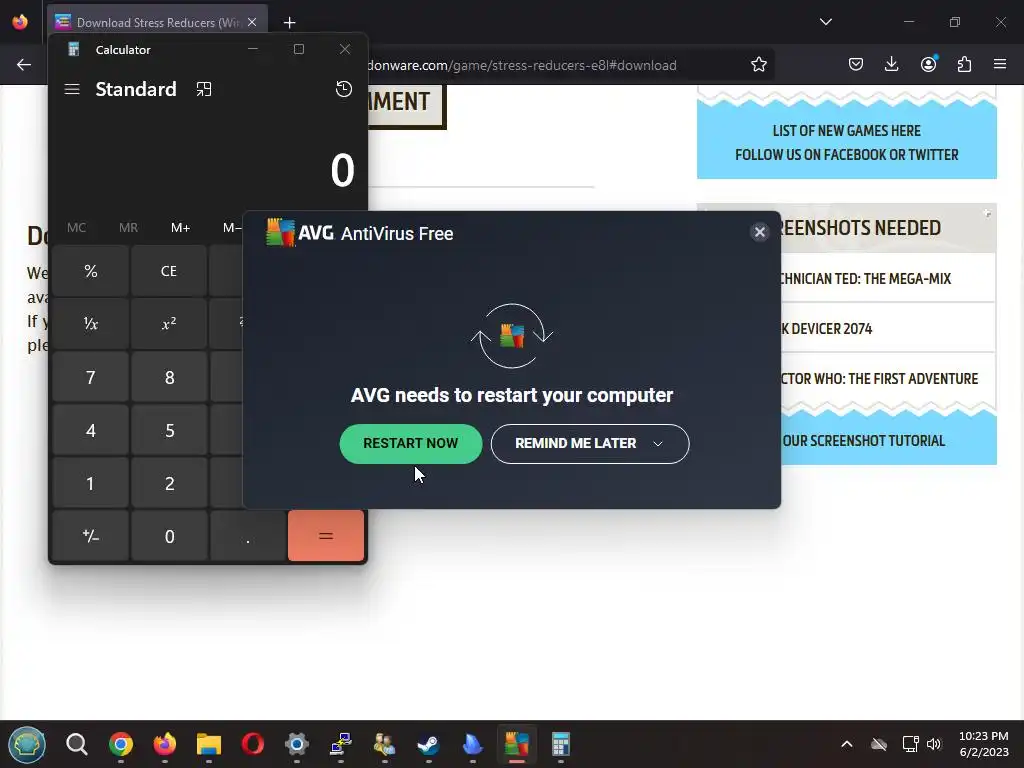Open Steam from taskbar
Viewport: 1024px width, 768px height.
[428, 744]
